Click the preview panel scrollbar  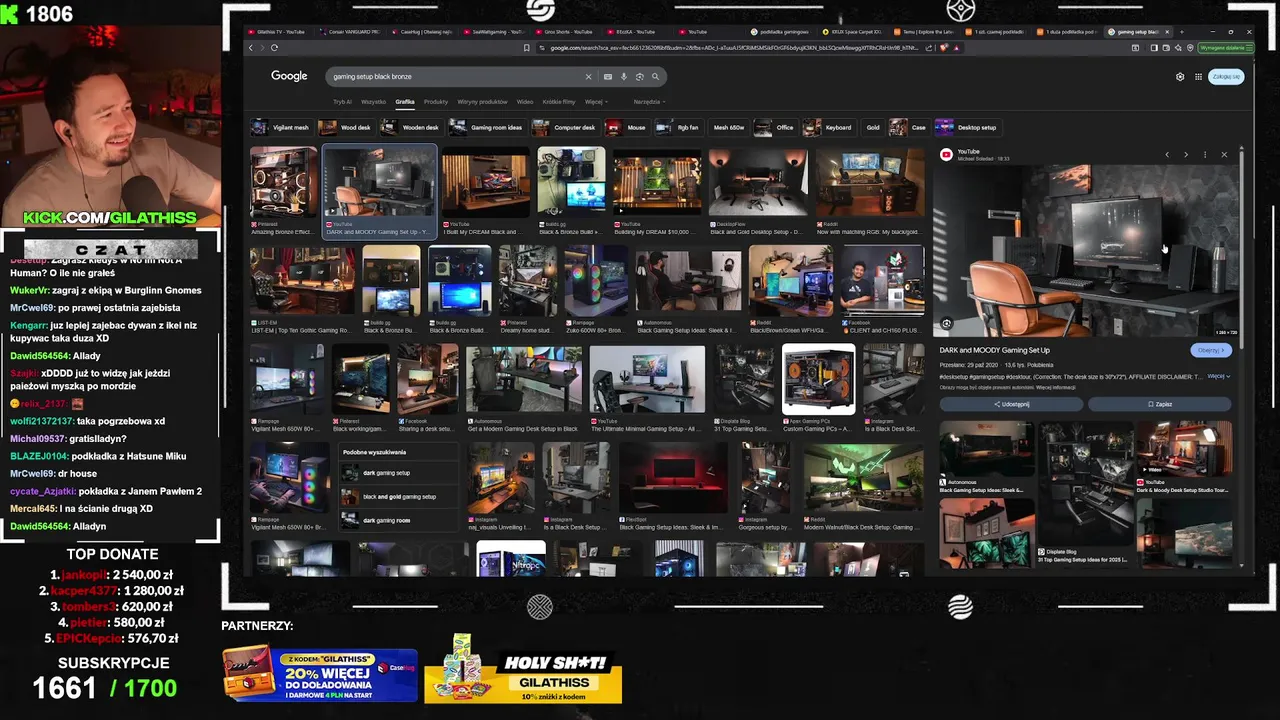click(1241, 250)
